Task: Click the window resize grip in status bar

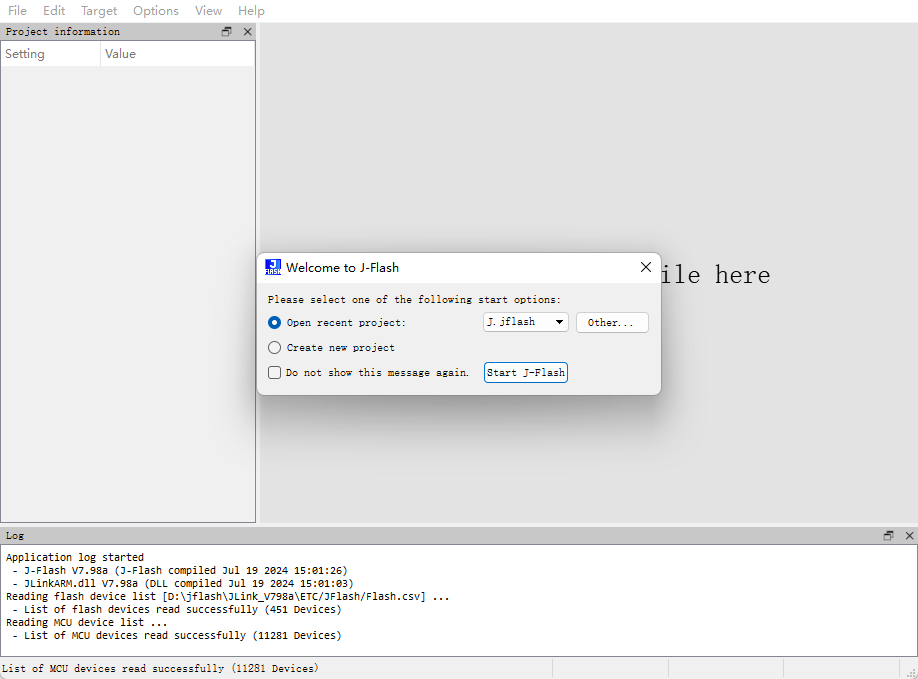Action: (x=911, y=673)
